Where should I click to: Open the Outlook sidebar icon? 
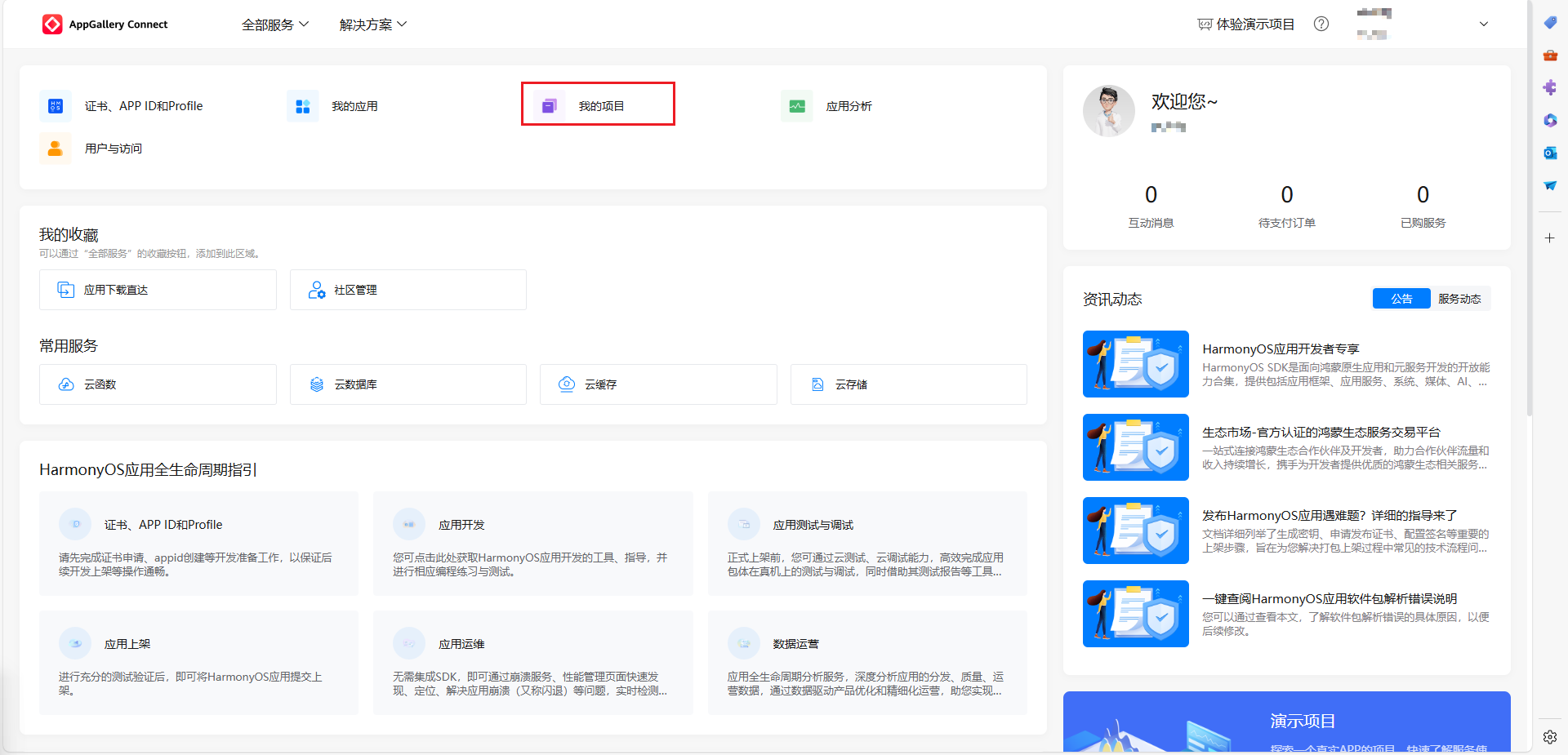tap(1550, 153)
